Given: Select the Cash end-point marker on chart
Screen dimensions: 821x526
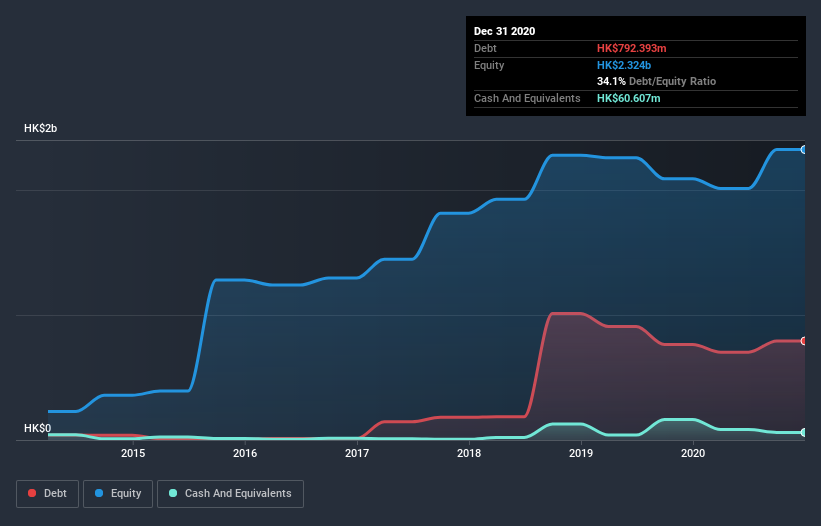Looking at the screenshot, I should click(804, 432).
